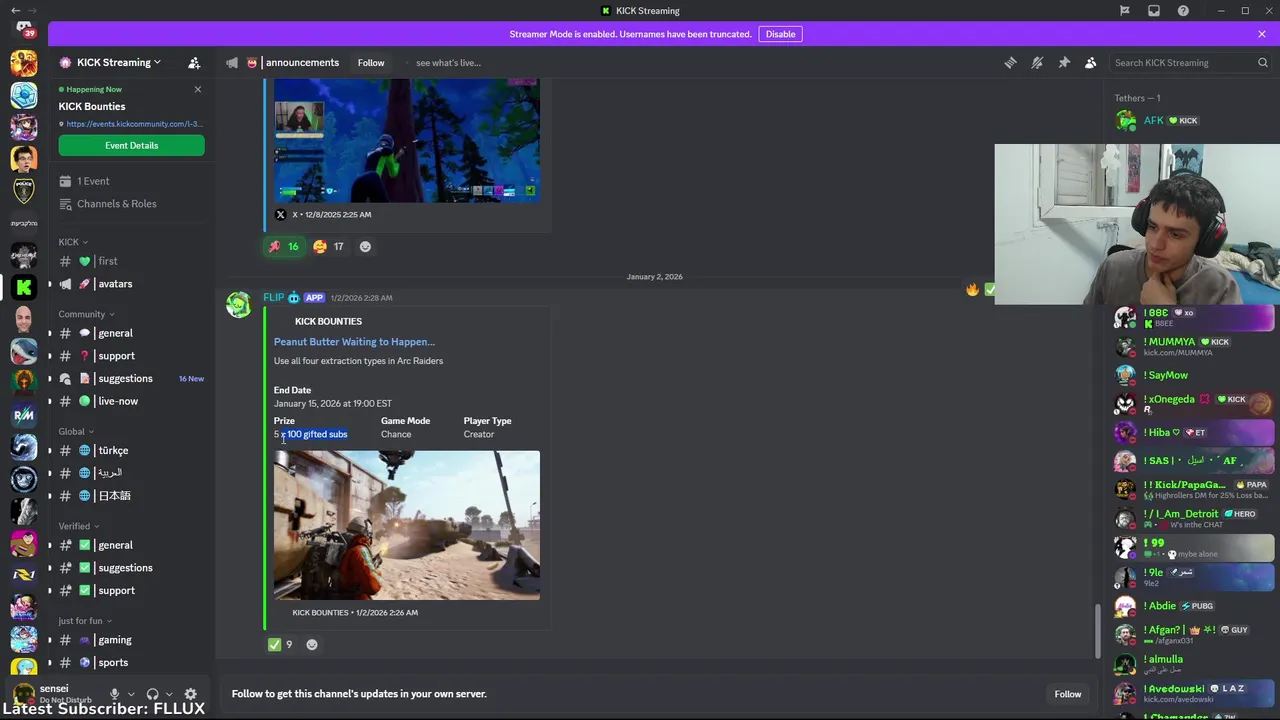Viewport: 1280px width, 720px height.
Task: Collapse the just for fun category
Action: point(85,621)
